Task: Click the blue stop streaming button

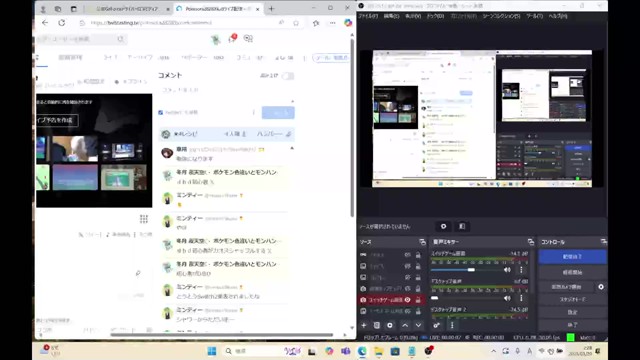Action: (572, 257)
